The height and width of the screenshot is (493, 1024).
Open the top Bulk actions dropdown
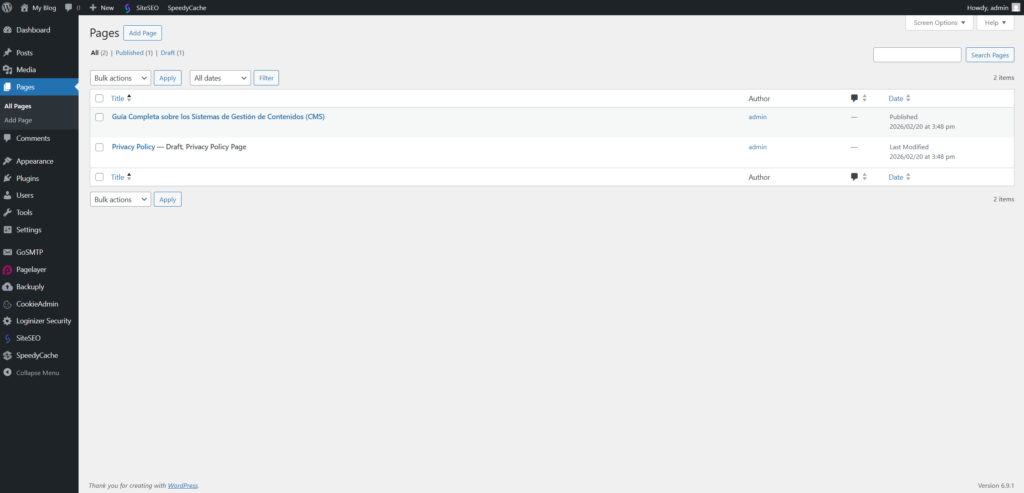tap(120, 77)
